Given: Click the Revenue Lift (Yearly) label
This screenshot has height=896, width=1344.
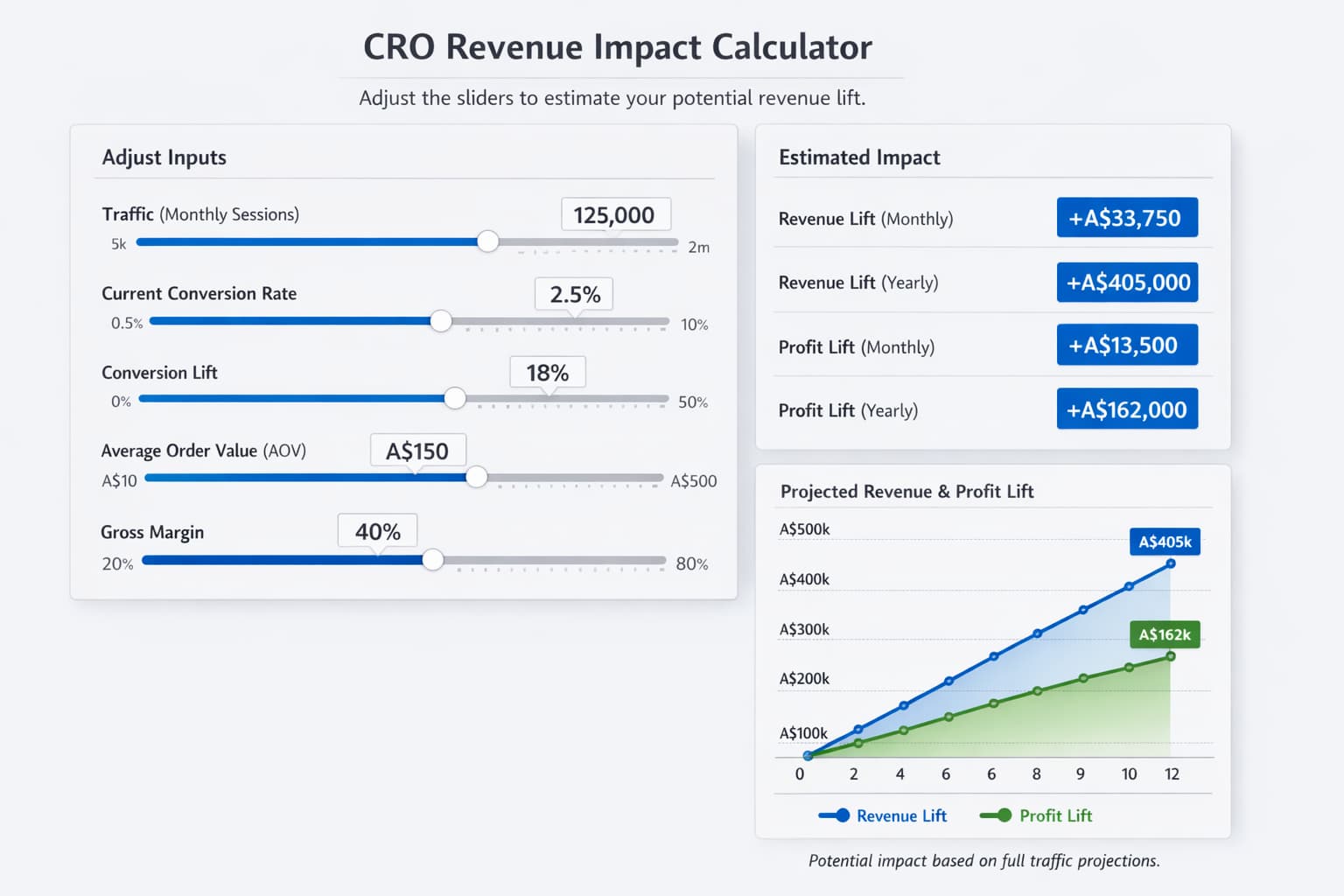Looking at the screenshot, I should [x=858, y=283].
